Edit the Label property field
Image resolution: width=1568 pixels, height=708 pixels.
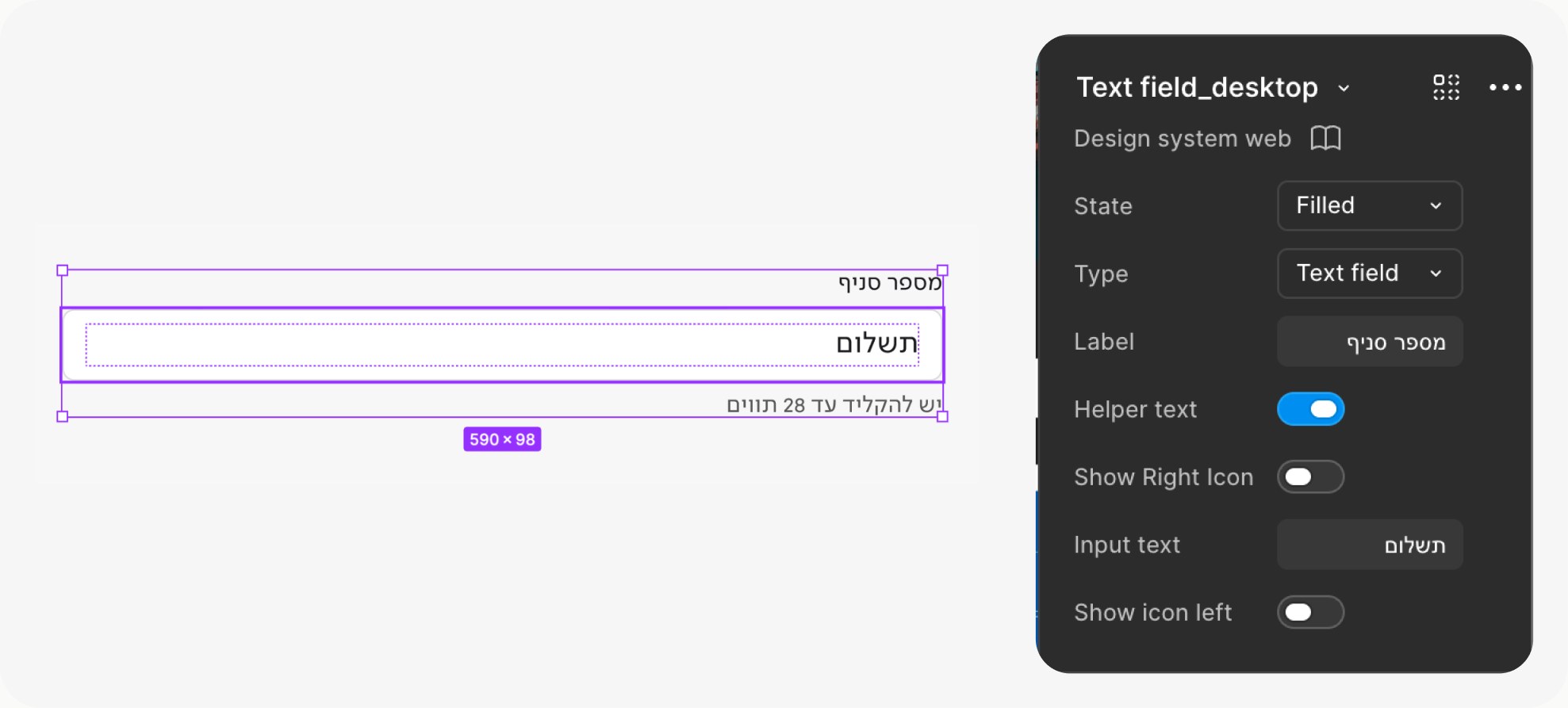tap(1370, 342)
